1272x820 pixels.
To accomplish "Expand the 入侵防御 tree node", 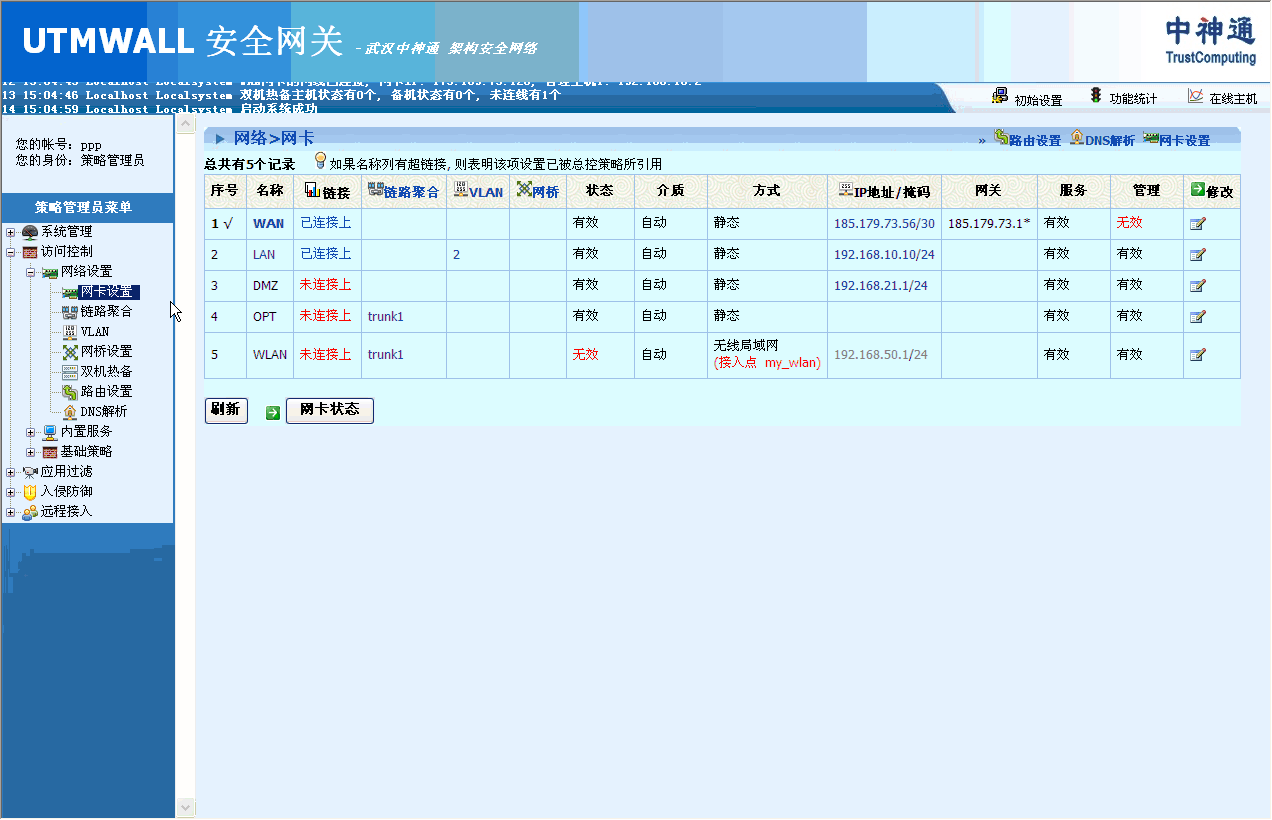I will click(x=11, y=492).
